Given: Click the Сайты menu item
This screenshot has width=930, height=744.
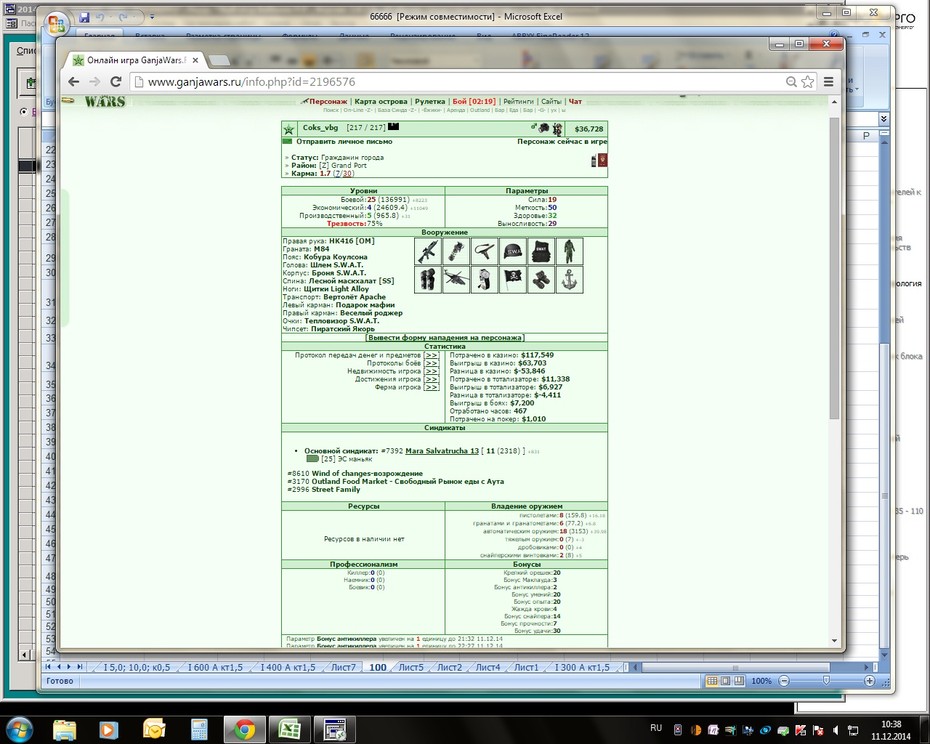Looking at the screenshot, I should tap(551, 101).
